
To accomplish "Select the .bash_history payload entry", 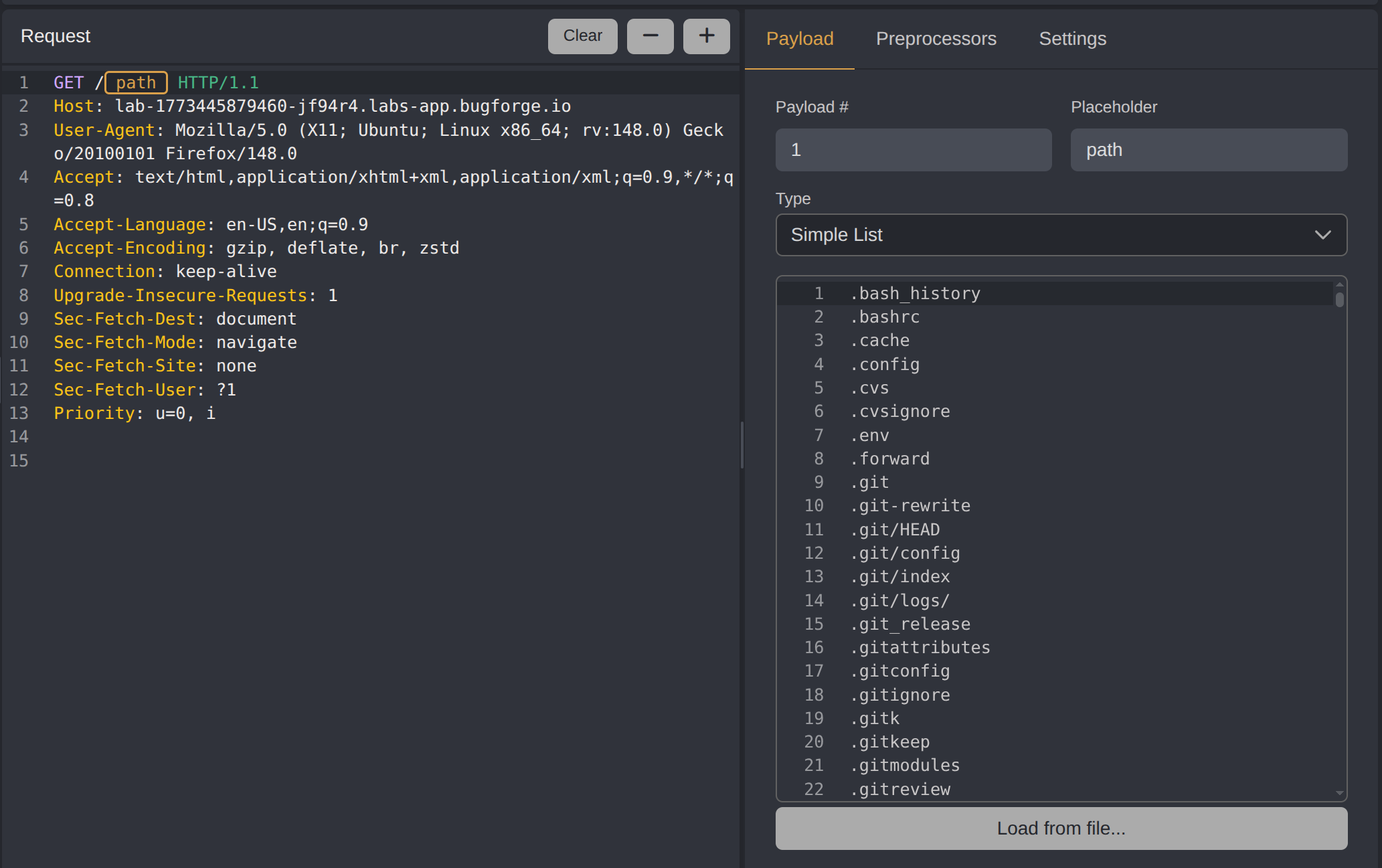I will pos(914,292).
